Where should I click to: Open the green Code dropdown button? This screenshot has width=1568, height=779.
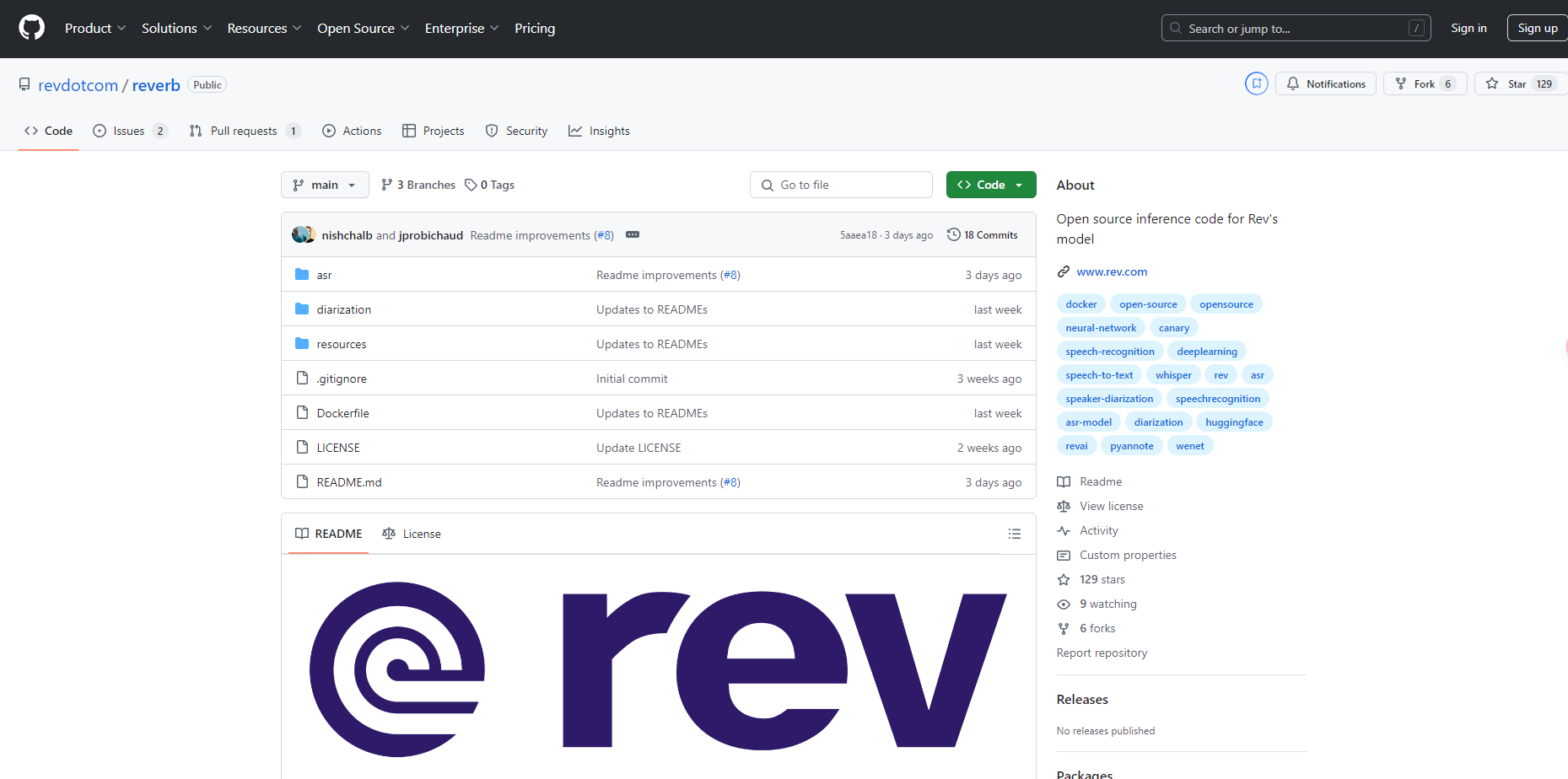tap(991, 185)
